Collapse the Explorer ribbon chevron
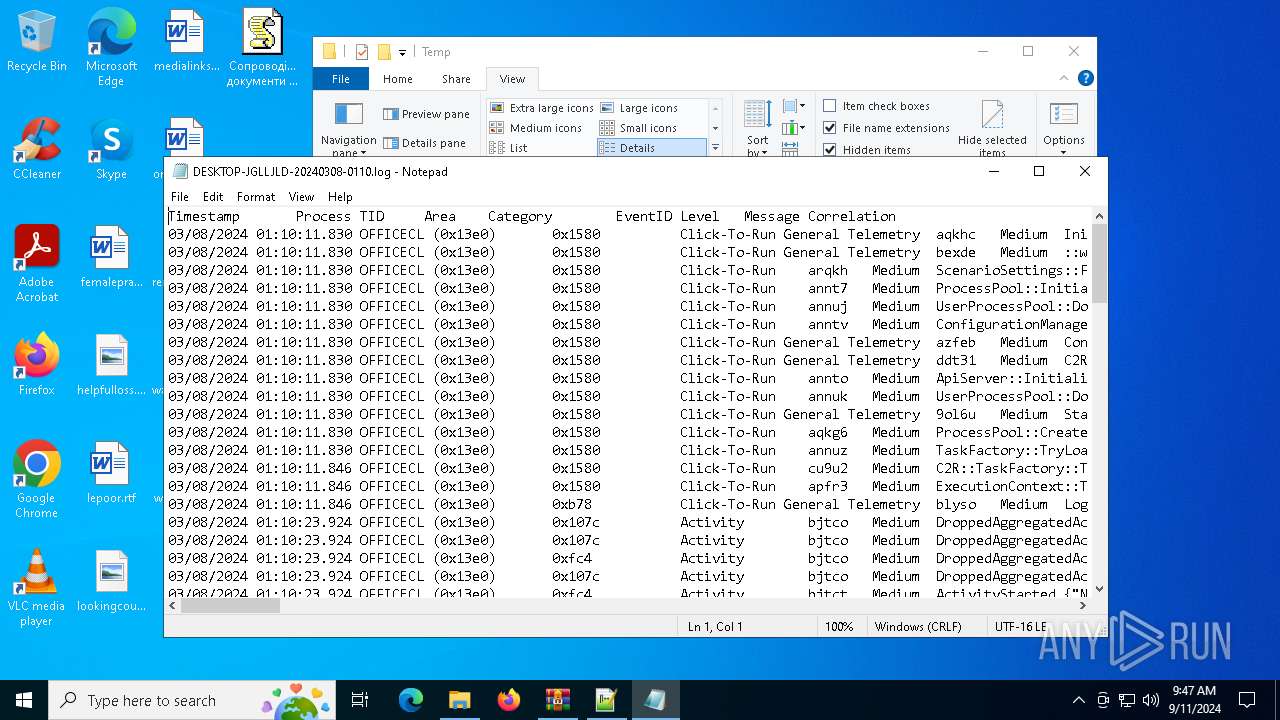This screenshot has width=1280, height=720. (x=1066, y=78)
